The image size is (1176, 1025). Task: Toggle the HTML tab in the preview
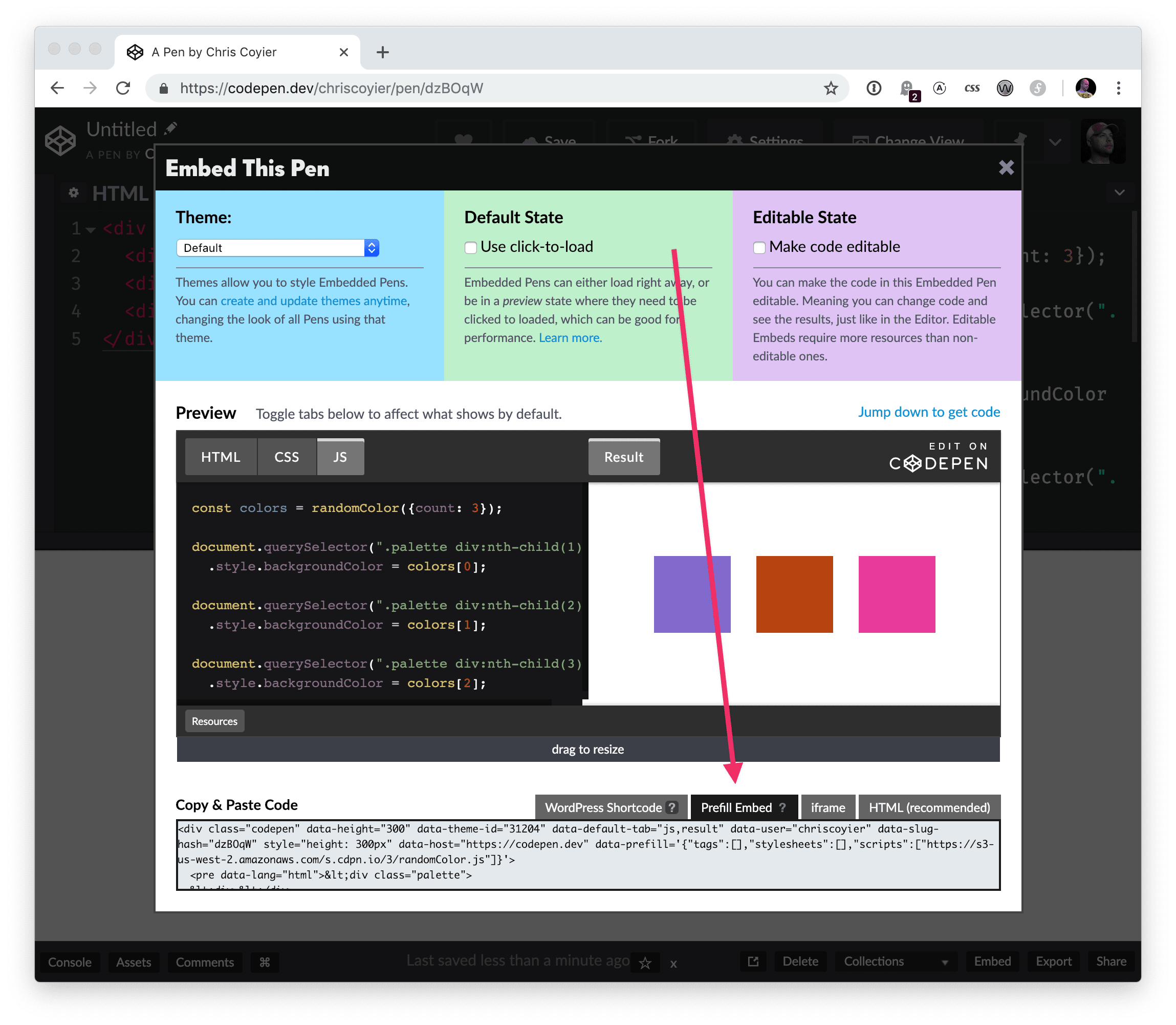221,457
